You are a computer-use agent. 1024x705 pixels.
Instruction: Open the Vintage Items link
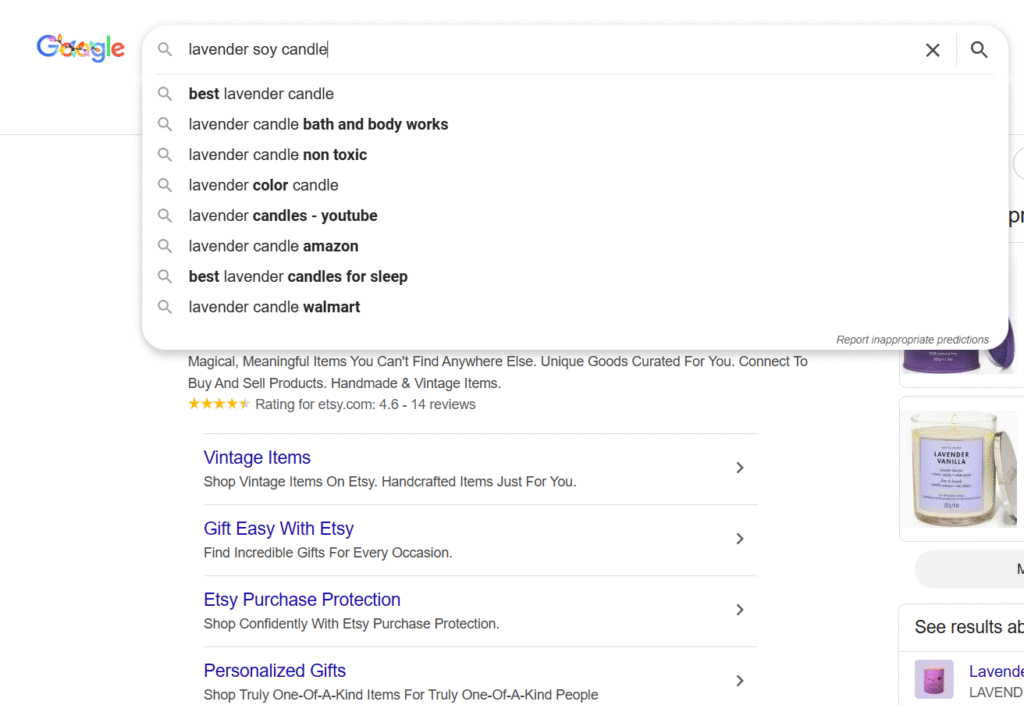pos(257,458)
